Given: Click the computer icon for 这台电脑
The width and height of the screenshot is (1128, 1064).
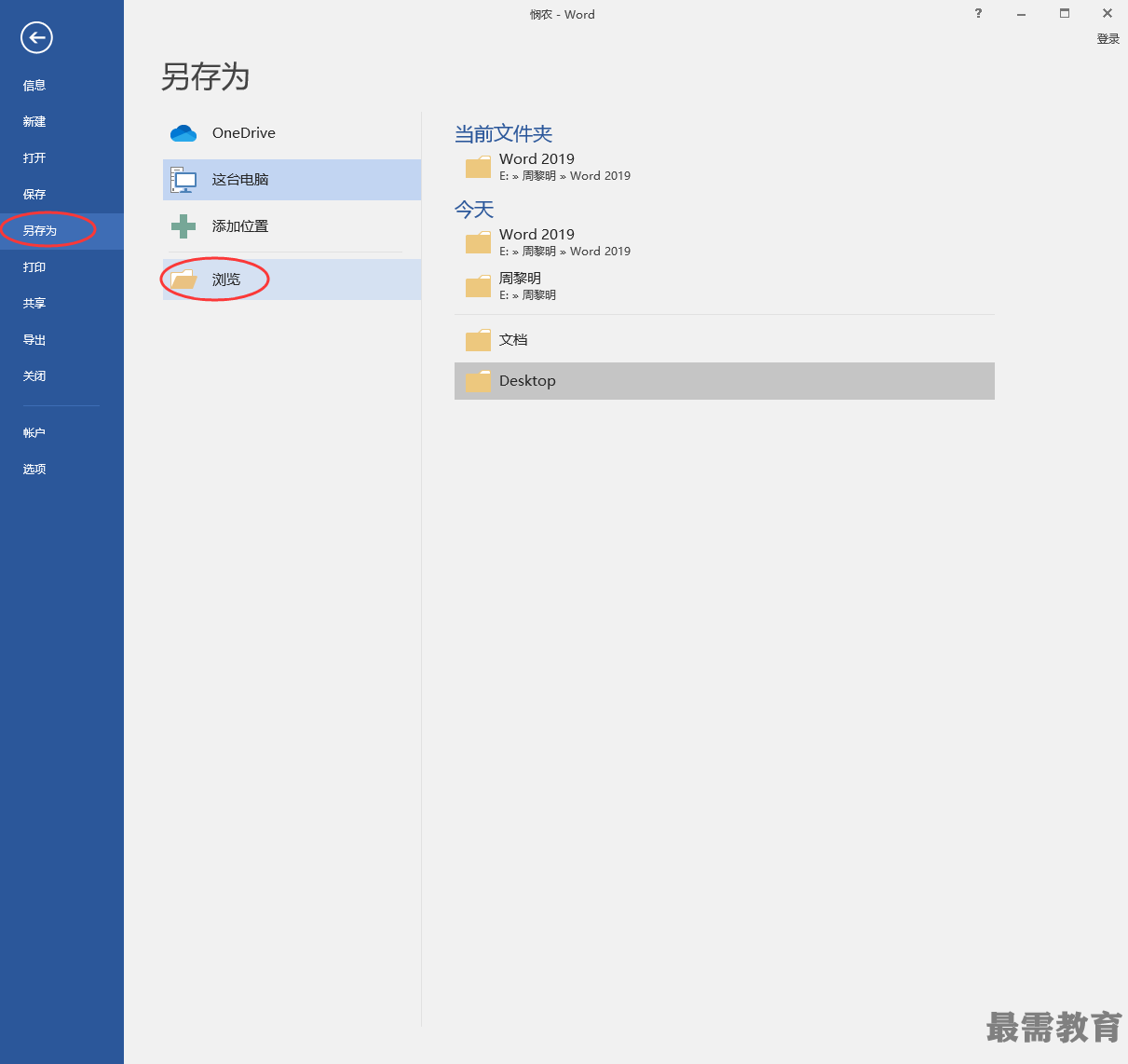Looking at the screenshot, I should tap(183, 180).
